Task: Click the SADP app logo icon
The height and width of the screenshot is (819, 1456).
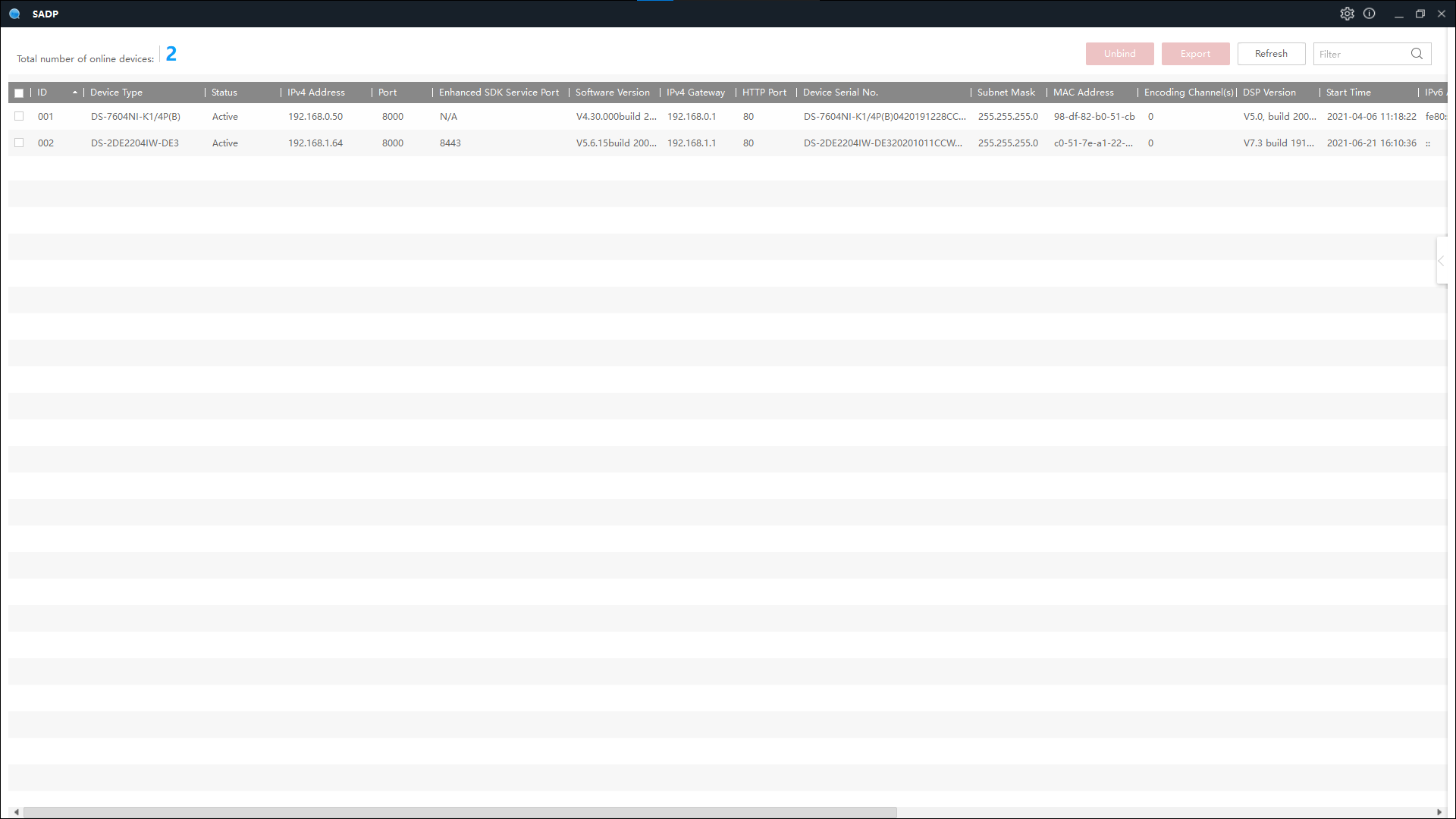Action: pos(14,14)
